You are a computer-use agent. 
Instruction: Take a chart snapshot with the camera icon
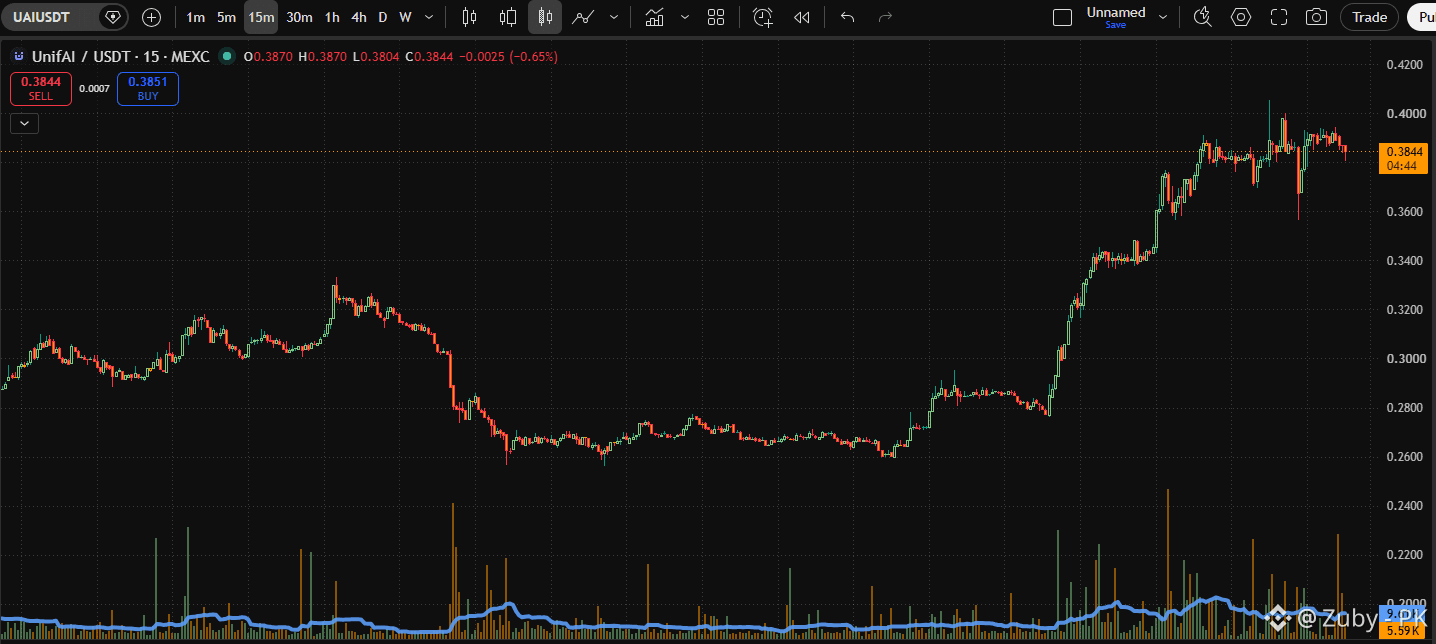(1317, 17)
